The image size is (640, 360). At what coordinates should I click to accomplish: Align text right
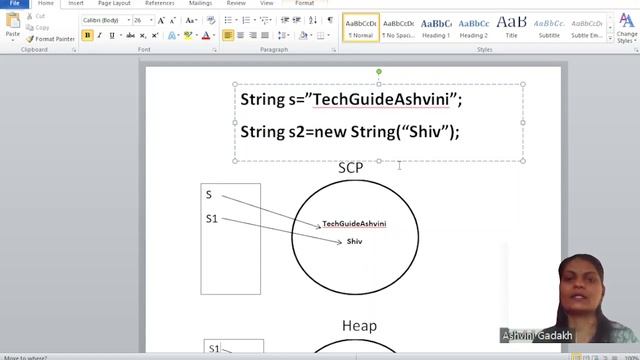point(253,36)
